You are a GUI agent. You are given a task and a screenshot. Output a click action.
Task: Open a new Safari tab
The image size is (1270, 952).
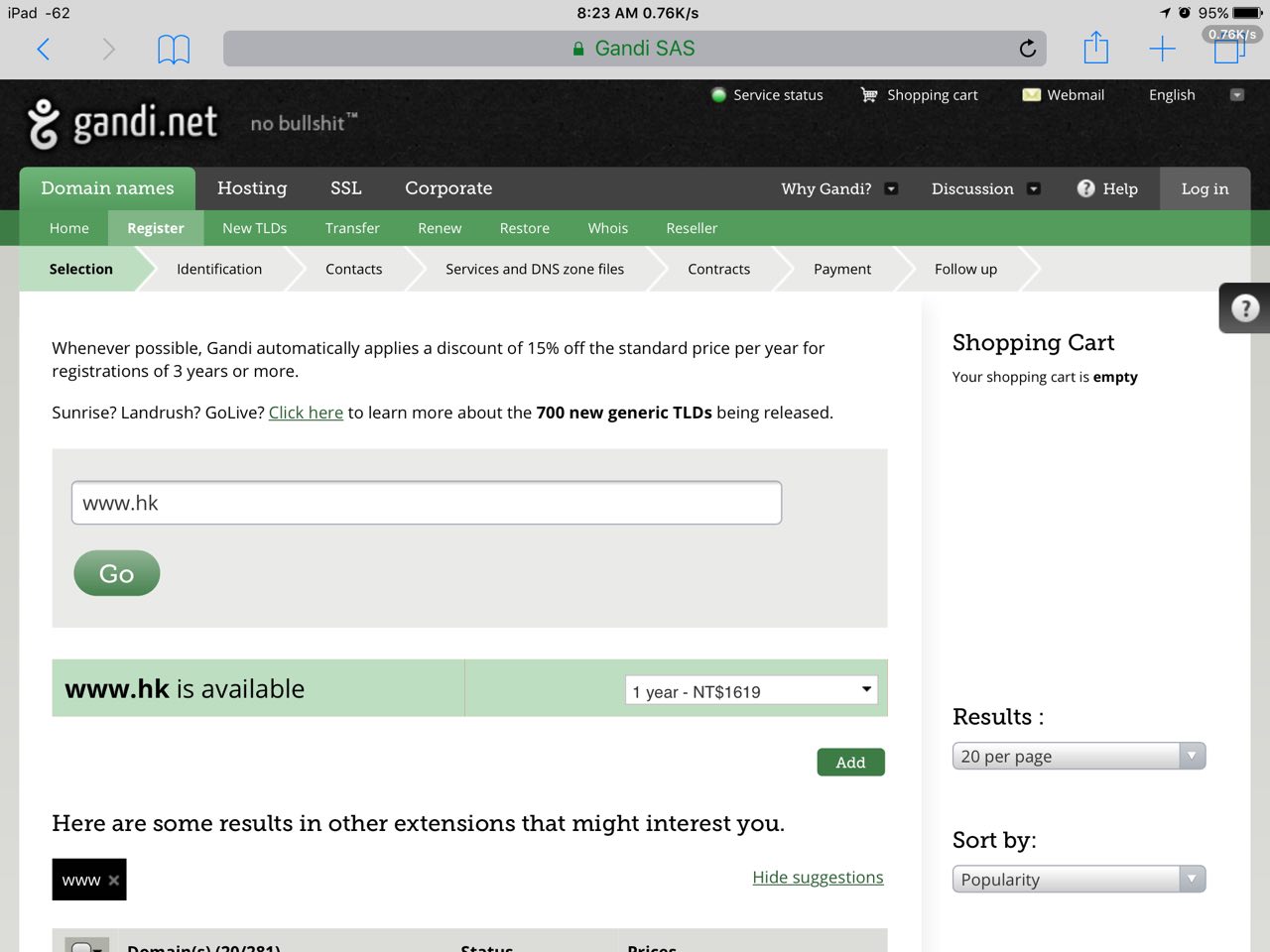1162,49
